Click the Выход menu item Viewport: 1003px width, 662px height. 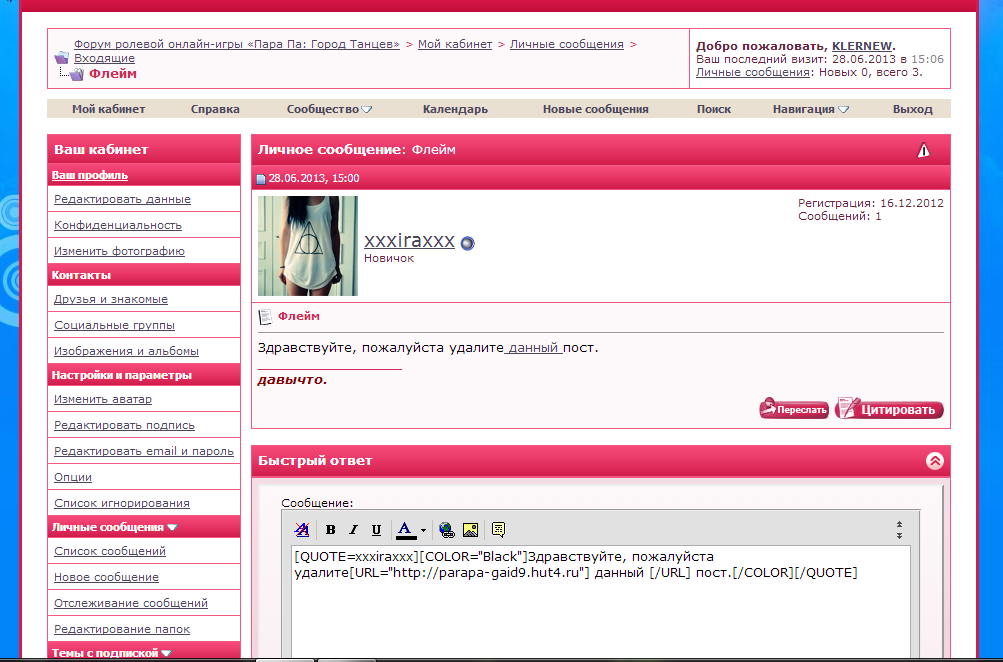912,109
